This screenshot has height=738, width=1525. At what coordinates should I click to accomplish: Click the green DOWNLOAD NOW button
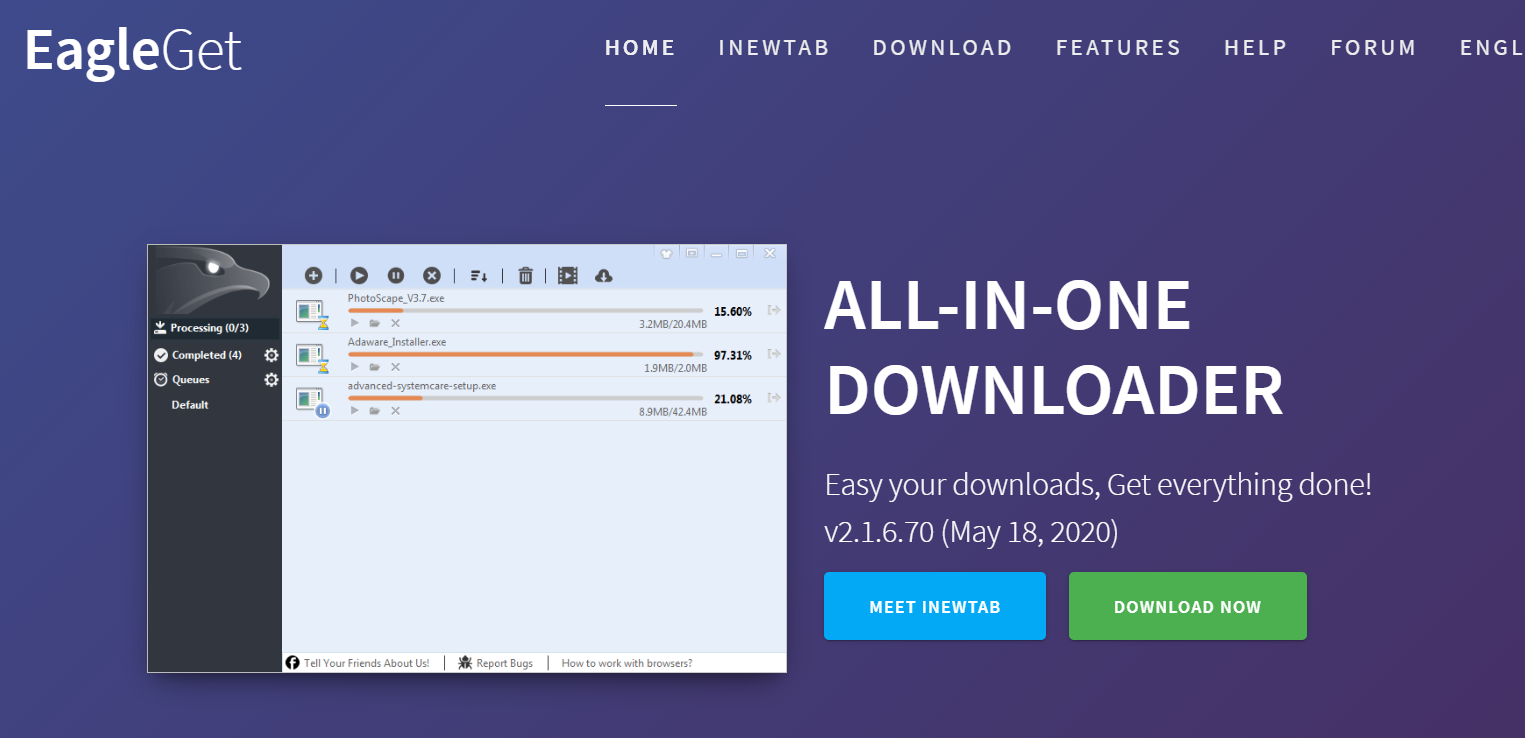[1188, 606]
